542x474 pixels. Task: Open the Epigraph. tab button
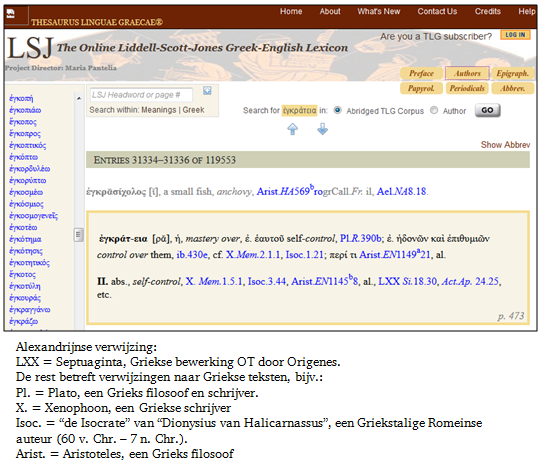(513, 73)
